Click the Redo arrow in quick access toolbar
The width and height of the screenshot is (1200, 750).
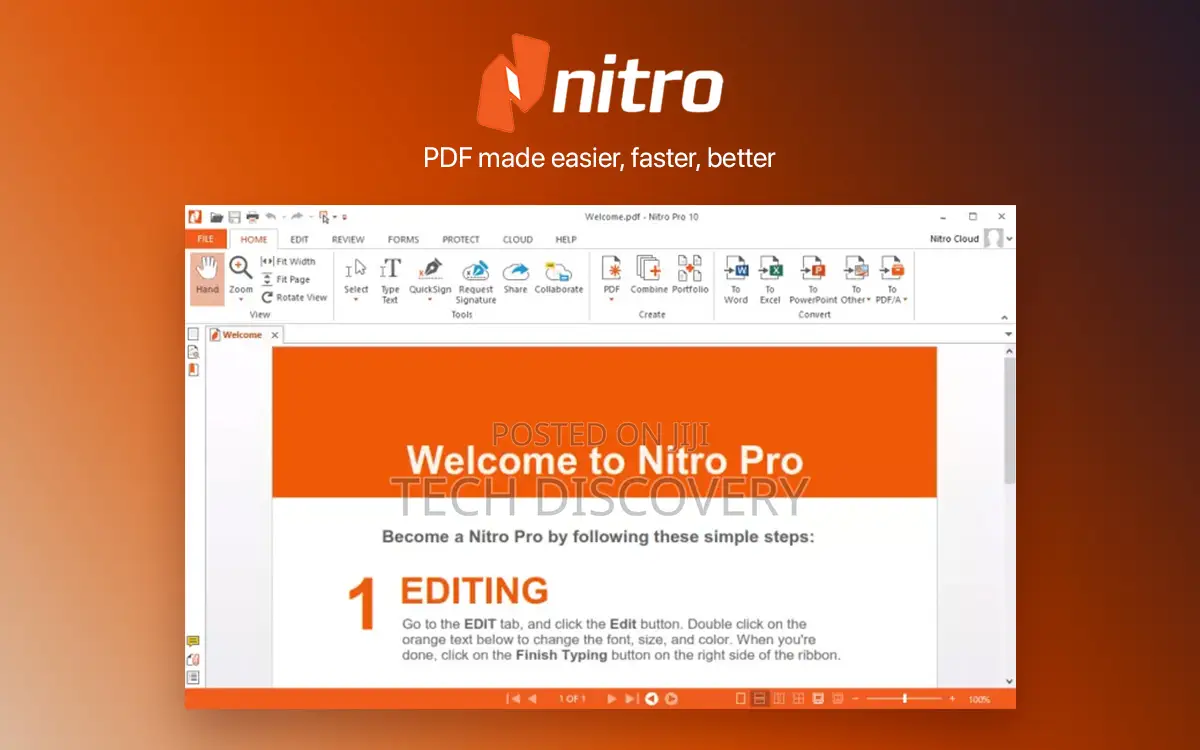297,217
